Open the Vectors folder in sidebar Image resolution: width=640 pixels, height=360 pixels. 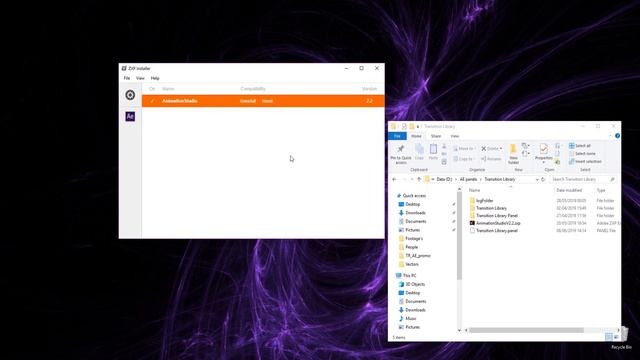[411, 264]
